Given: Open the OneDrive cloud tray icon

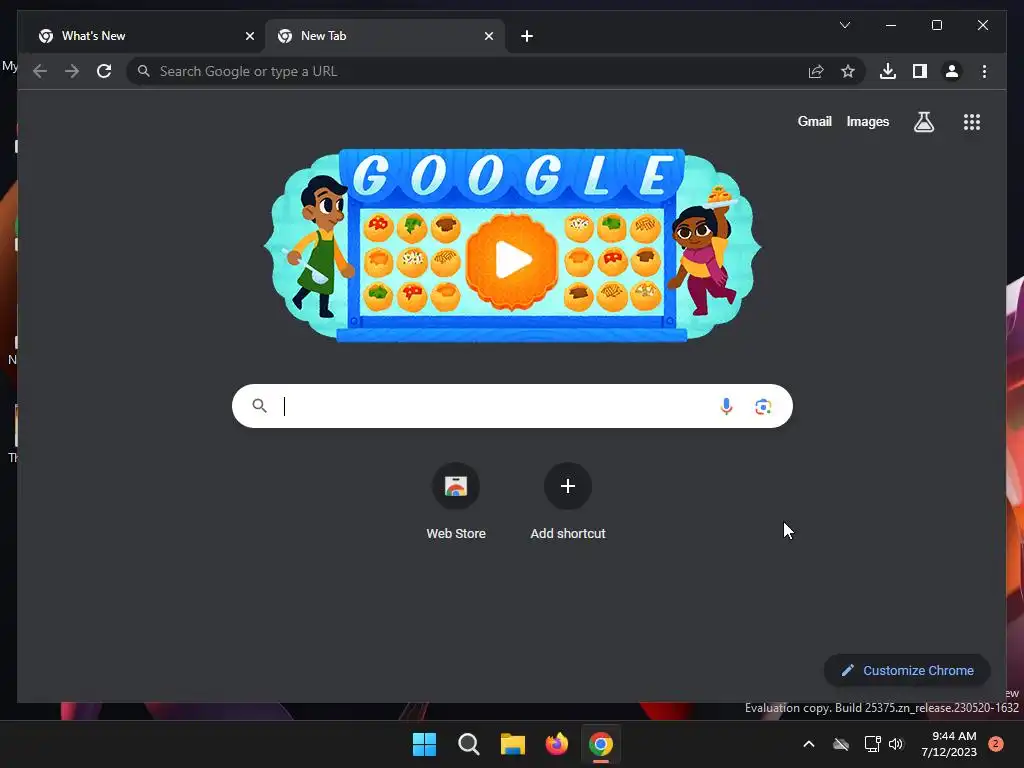Looking at the screenshot, I should coord(840,744).
